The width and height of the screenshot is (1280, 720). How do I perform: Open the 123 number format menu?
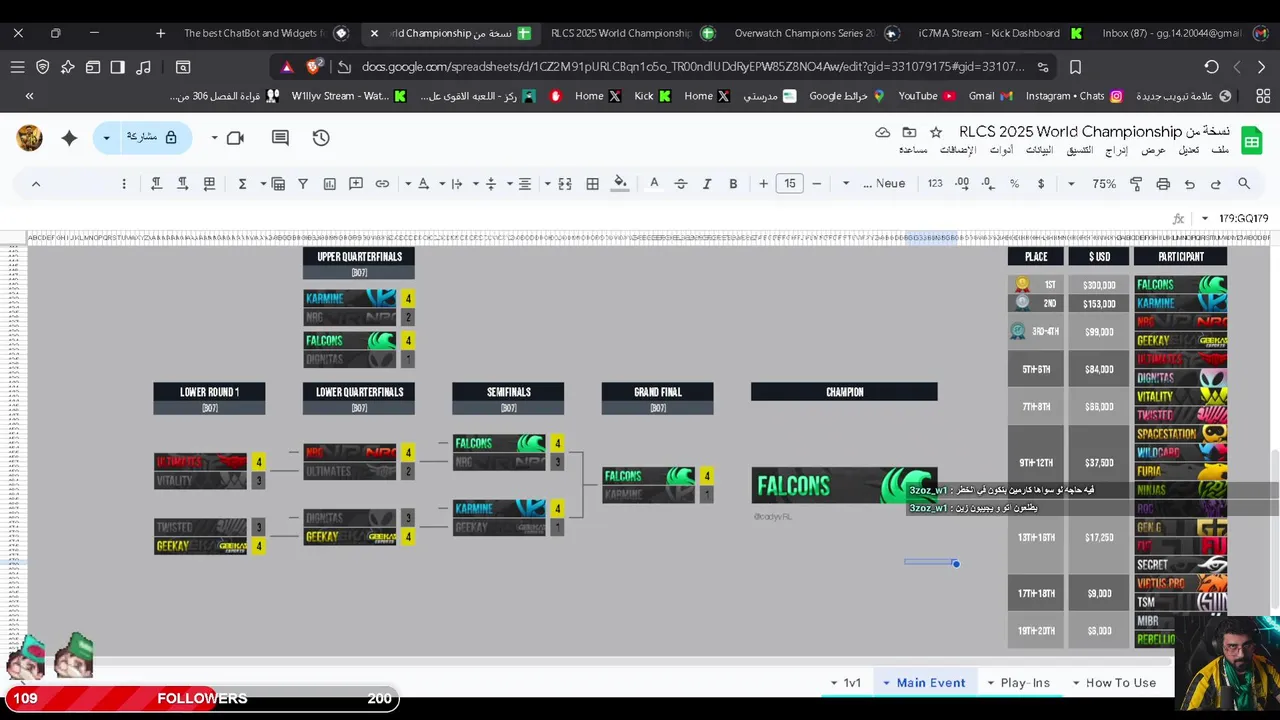click(x=935, y=184)
